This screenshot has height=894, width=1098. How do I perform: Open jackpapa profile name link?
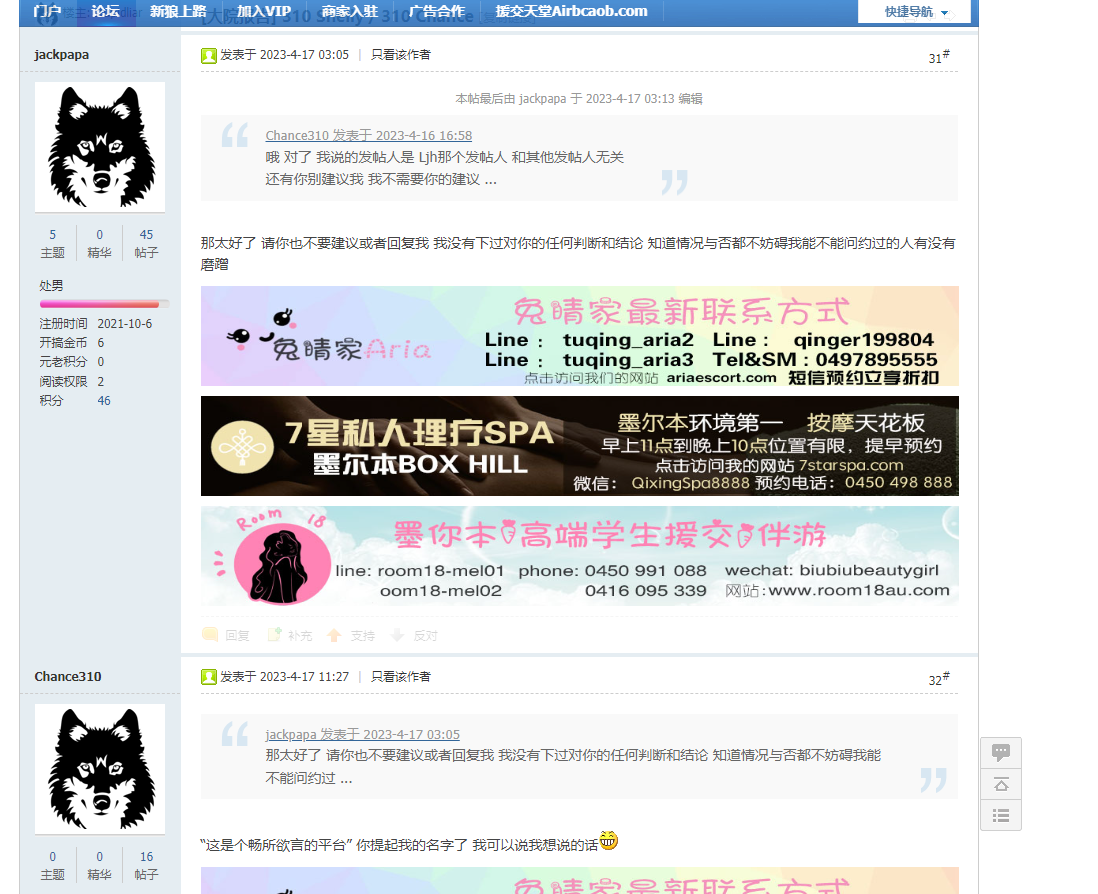pyautogui.click(x=62, y=55)
